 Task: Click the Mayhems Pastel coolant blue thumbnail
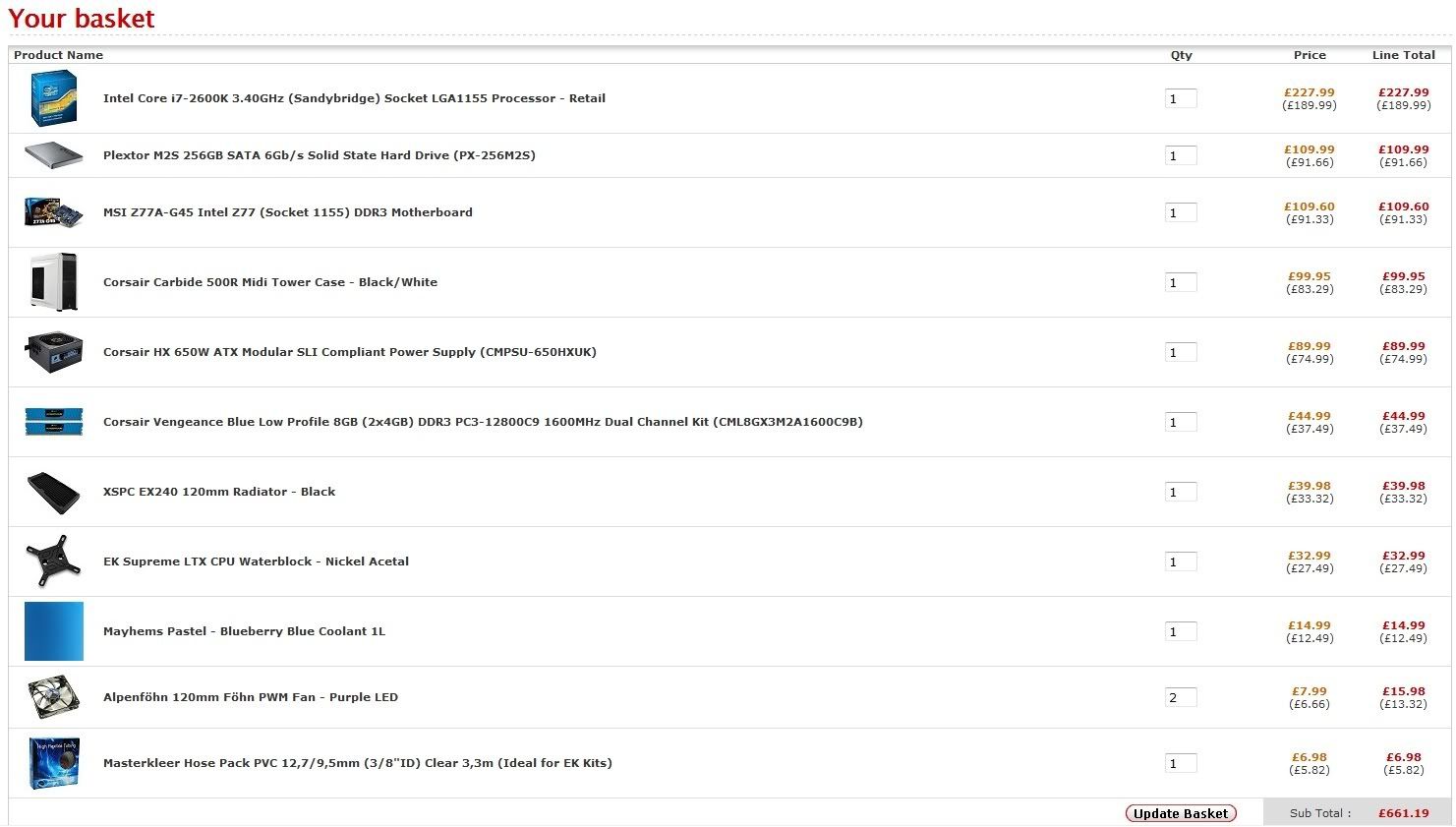[x=54, y=631]
